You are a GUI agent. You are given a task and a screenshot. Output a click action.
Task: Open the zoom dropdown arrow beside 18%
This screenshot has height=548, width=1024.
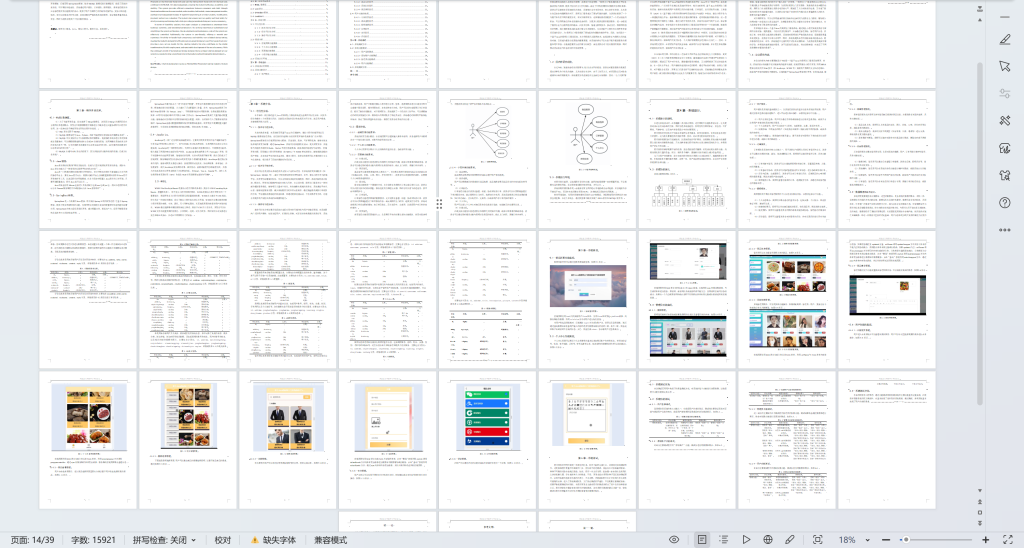pyautogui.click(x=867, y=540)
